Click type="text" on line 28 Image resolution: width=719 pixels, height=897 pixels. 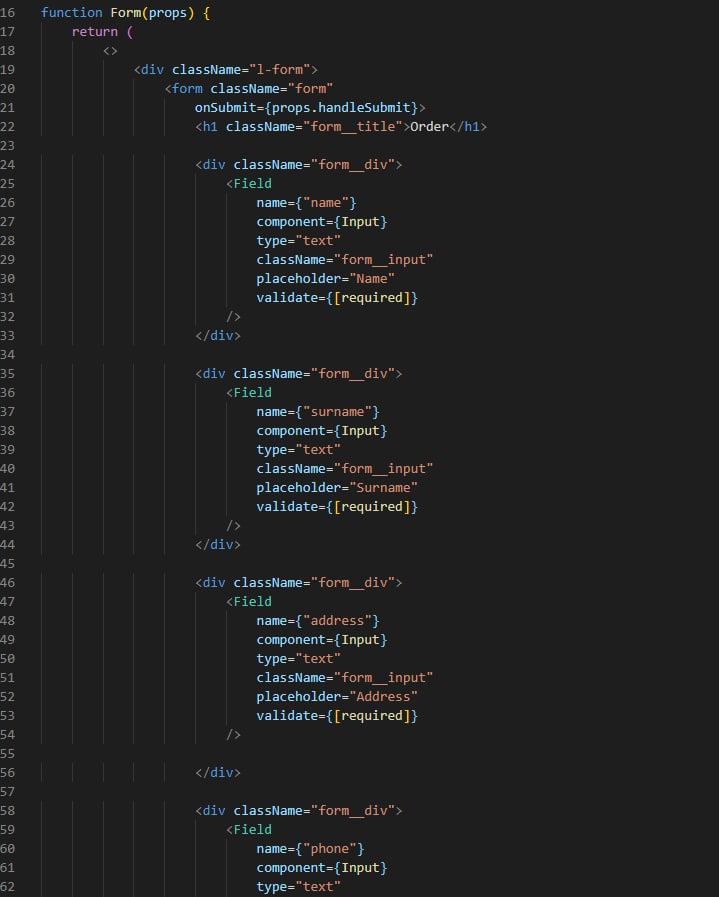coord(299,240)
